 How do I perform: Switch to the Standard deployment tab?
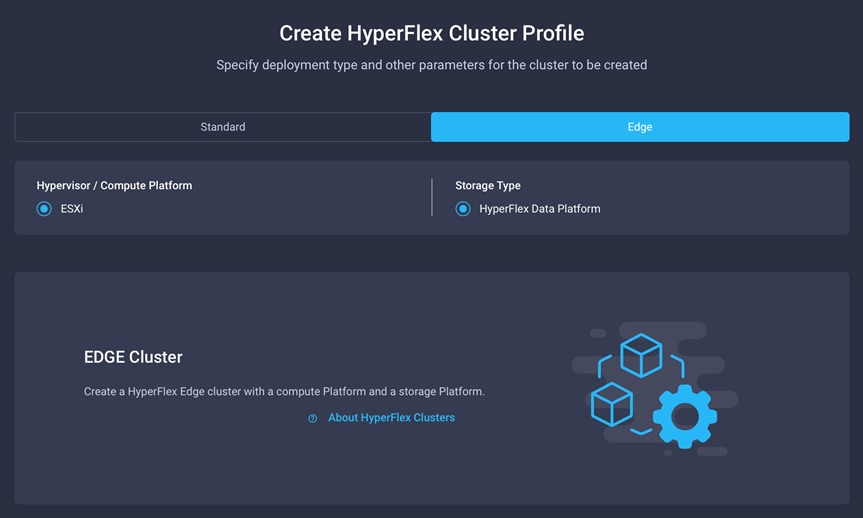(x=223, y=127)
